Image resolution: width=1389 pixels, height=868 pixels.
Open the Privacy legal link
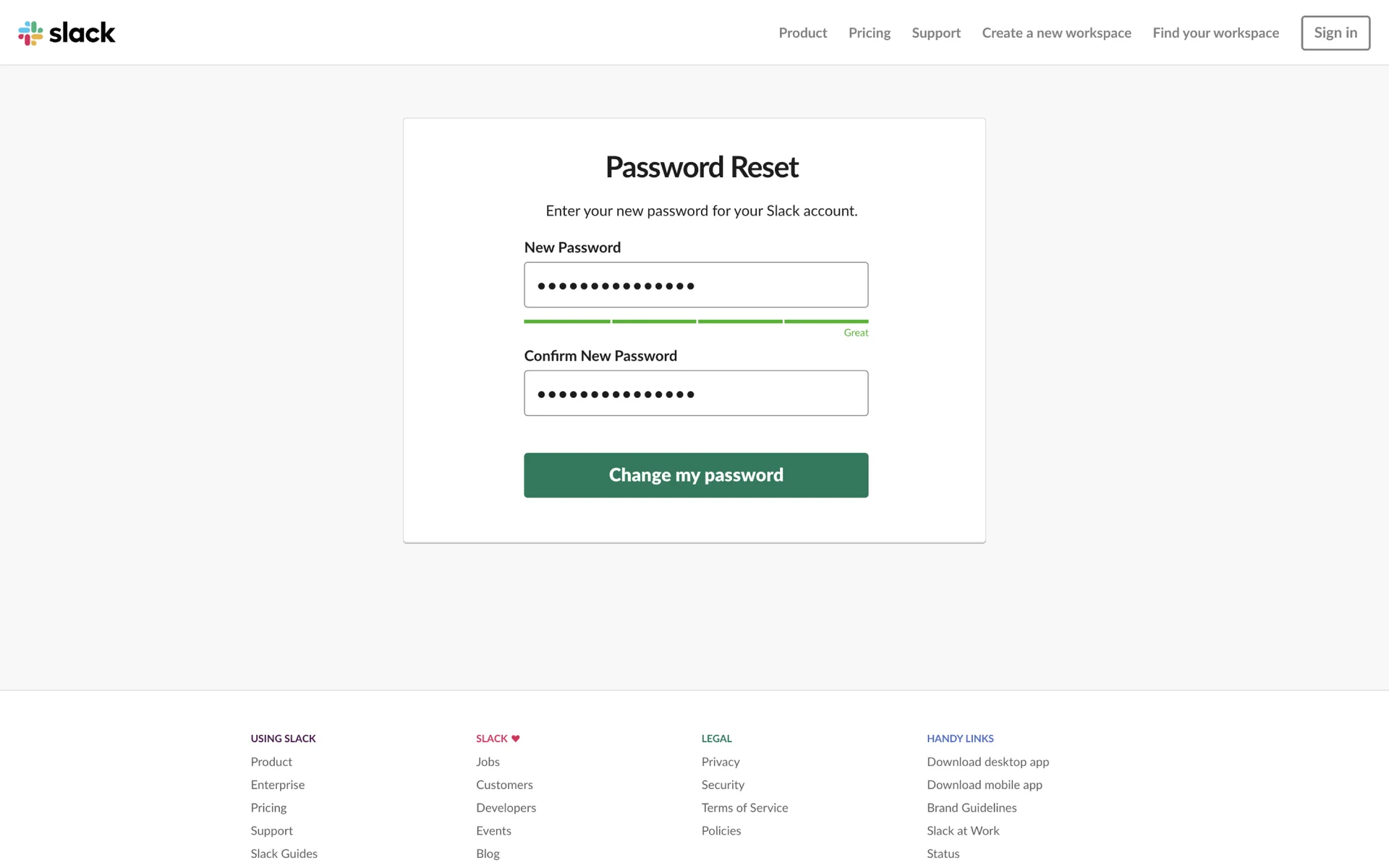[720, 762]
